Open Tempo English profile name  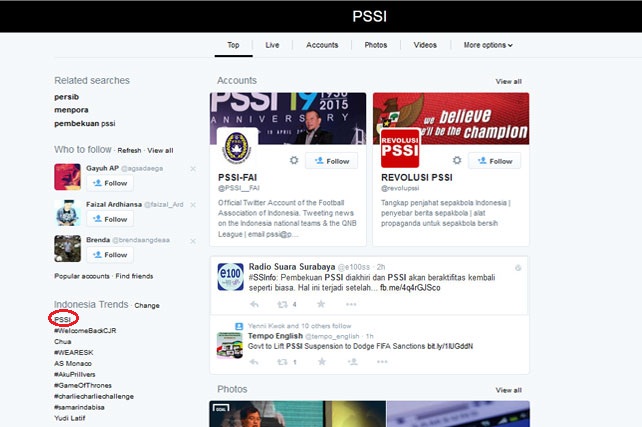pos(275,336)
